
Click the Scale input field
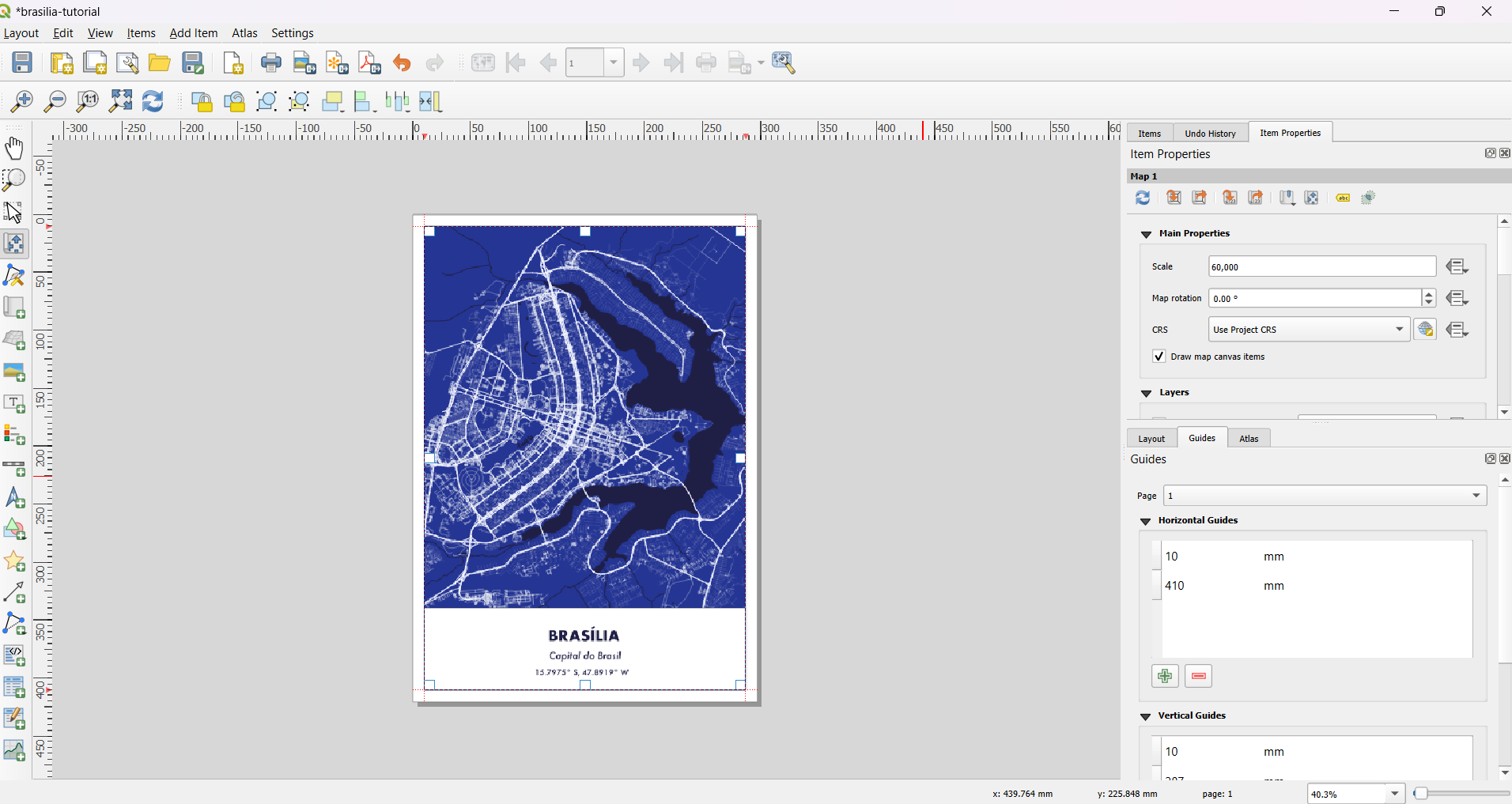point(1322,266)
